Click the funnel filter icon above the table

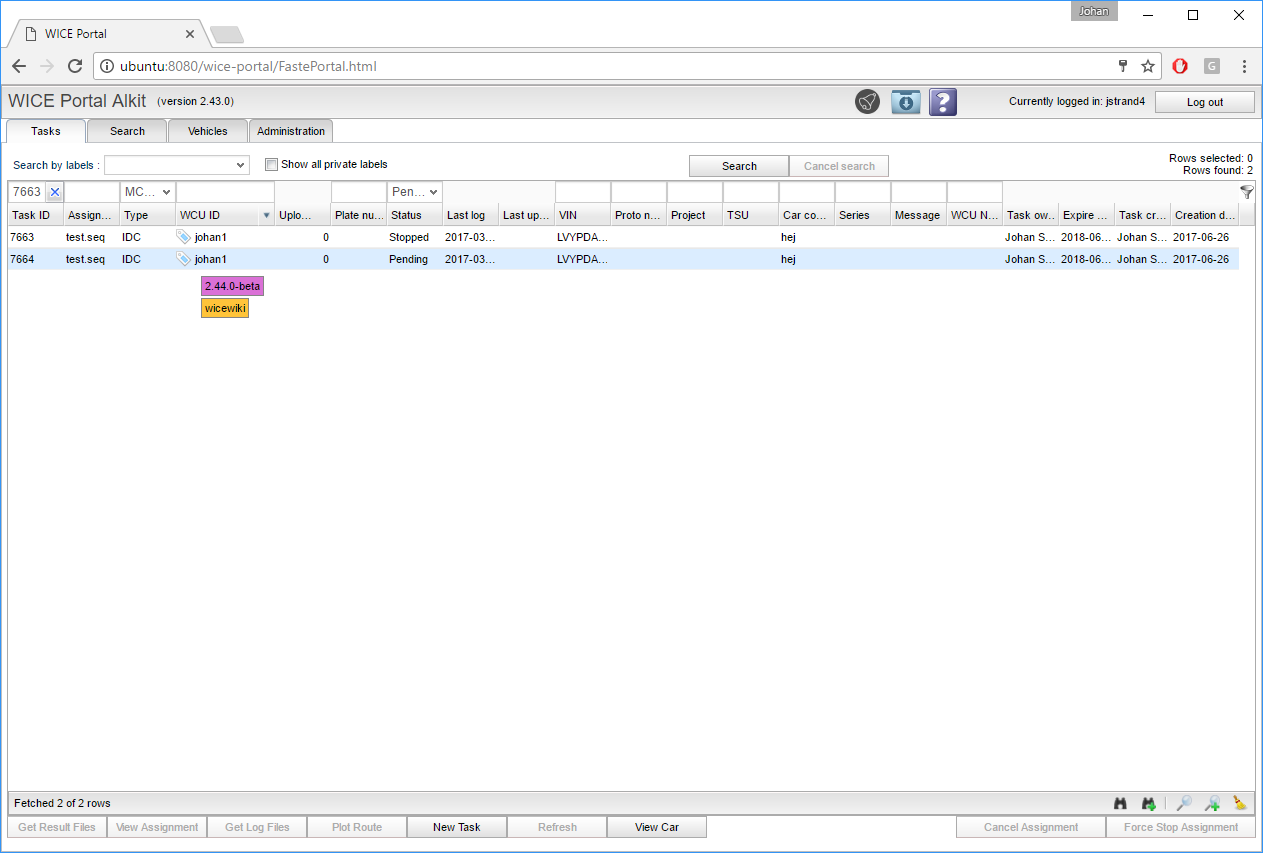point(1246,192)
